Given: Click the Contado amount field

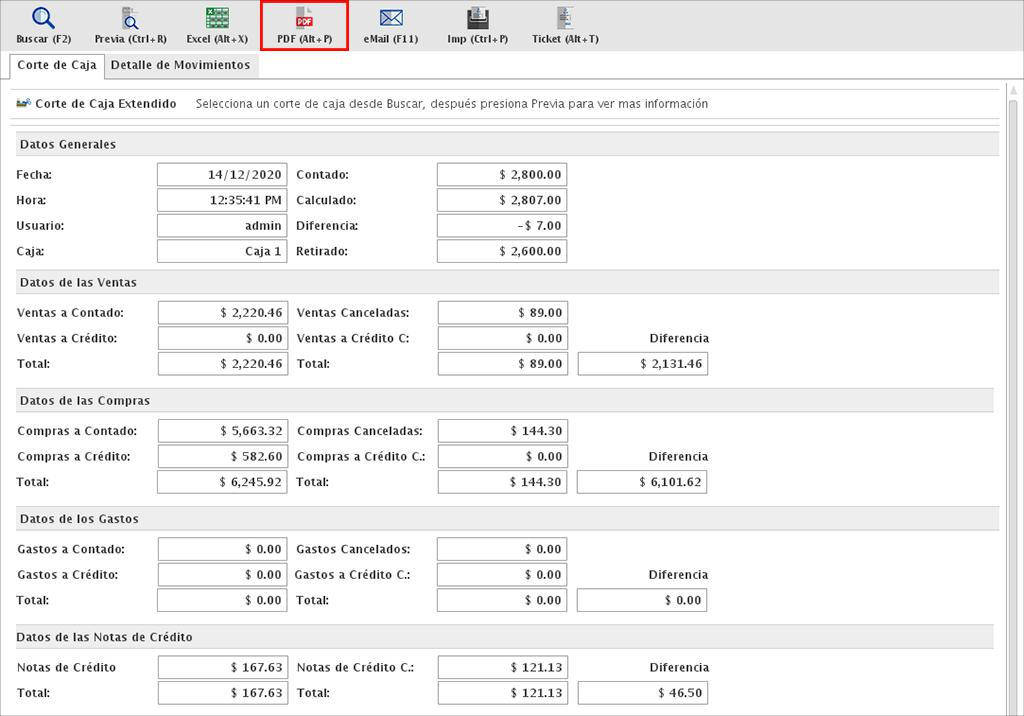Looking at the screenshot, I should 502,174.
